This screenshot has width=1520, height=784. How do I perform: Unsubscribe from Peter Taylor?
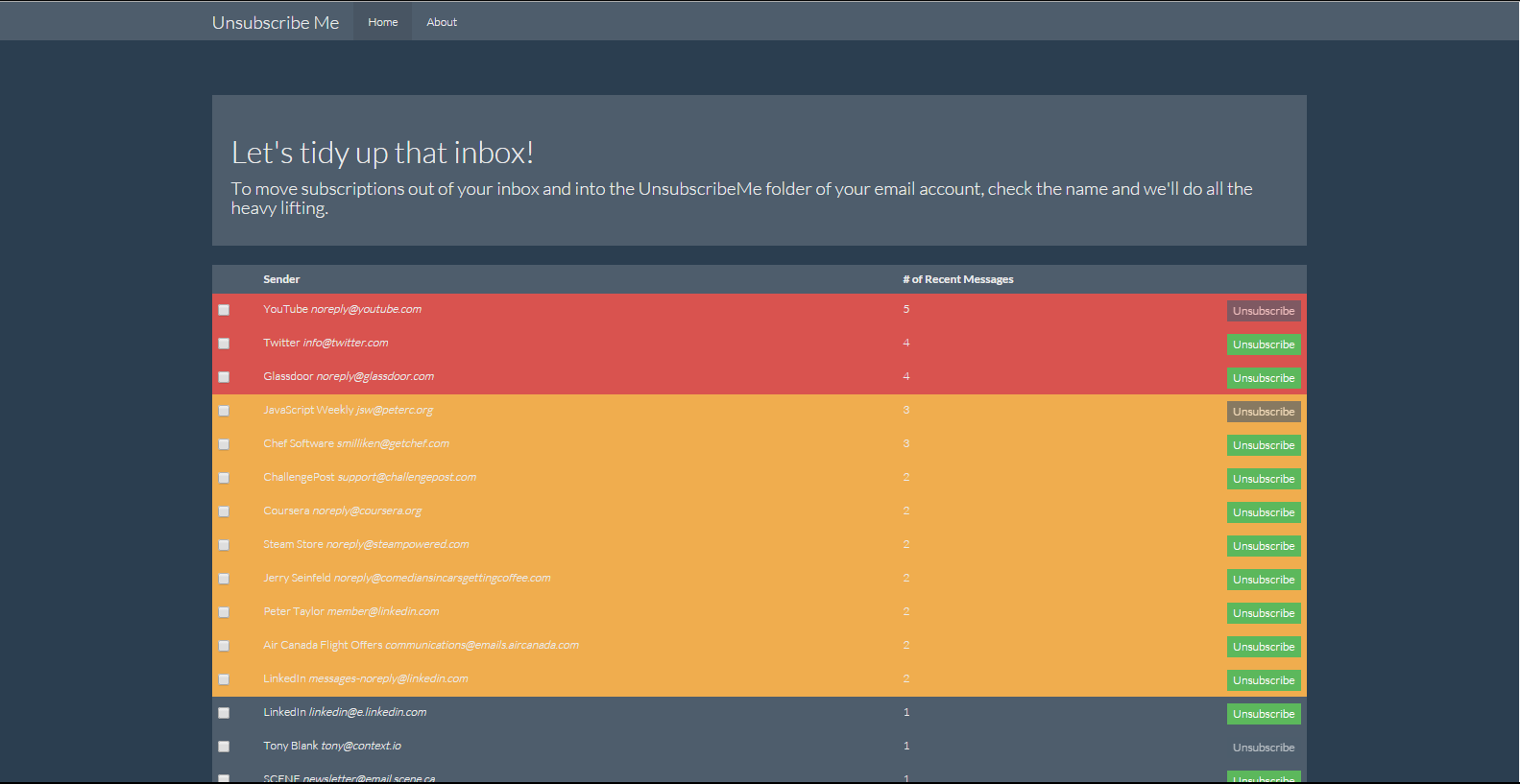(1264, 613)
